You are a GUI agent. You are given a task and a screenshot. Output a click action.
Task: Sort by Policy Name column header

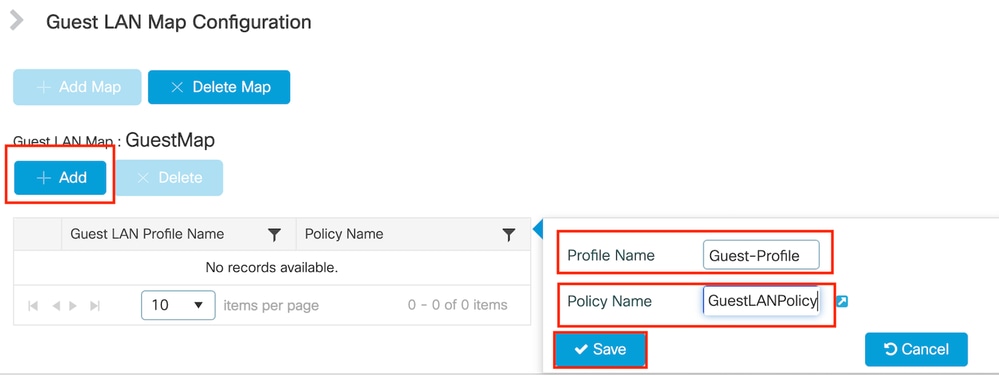tap(344, 234)
